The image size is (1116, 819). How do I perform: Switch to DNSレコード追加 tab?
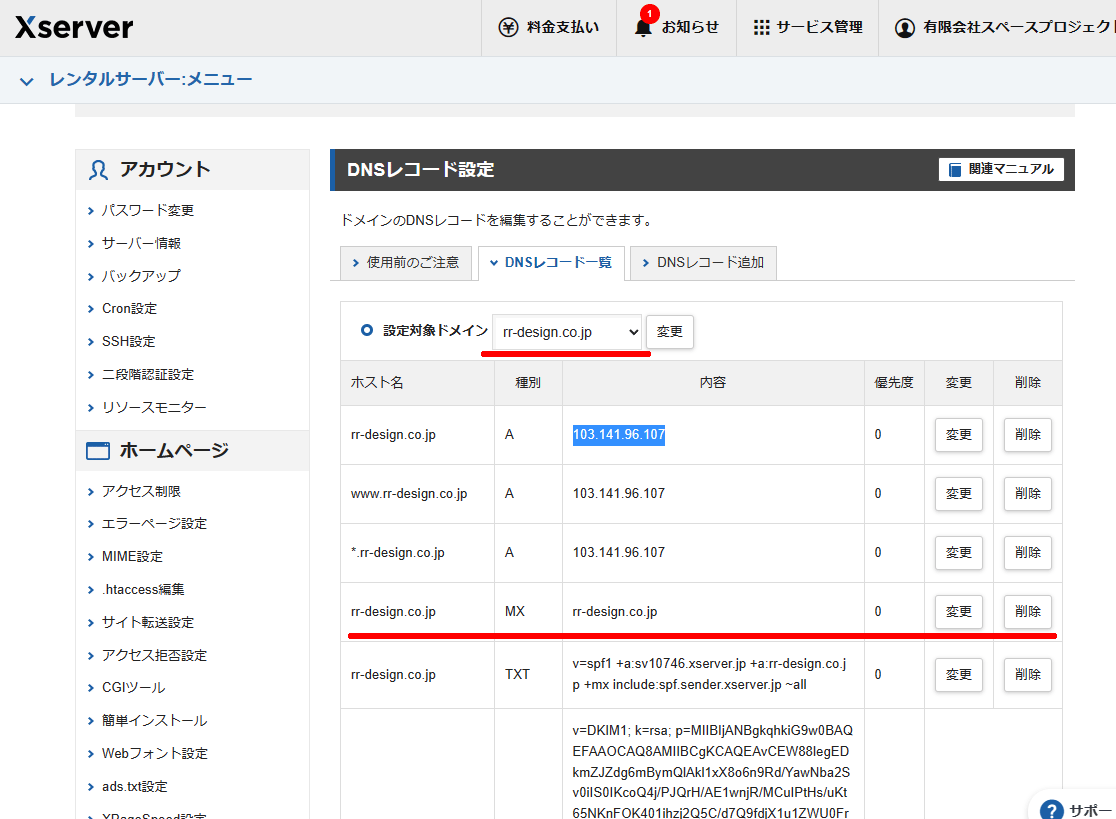tap(703, 263)
